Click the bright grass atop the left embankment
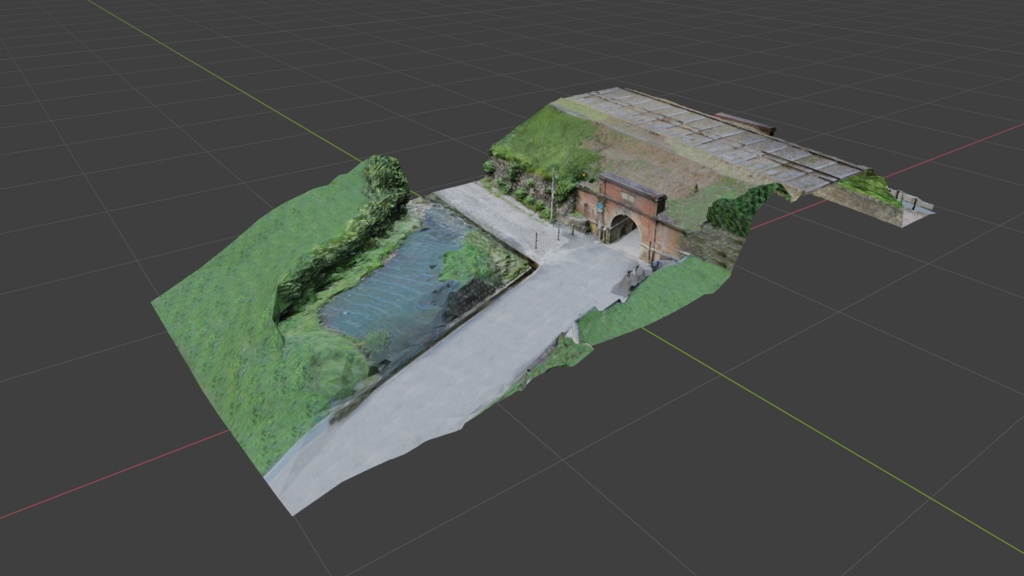Screen dimensions: 1024x576 point(545,140)
